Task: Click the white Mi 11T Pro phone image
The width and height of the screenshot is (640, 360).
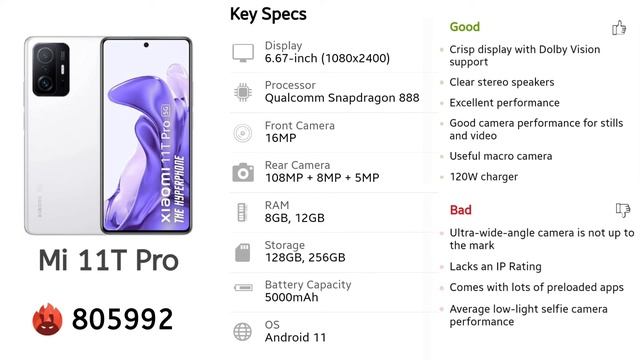Action: coord(108,136)
